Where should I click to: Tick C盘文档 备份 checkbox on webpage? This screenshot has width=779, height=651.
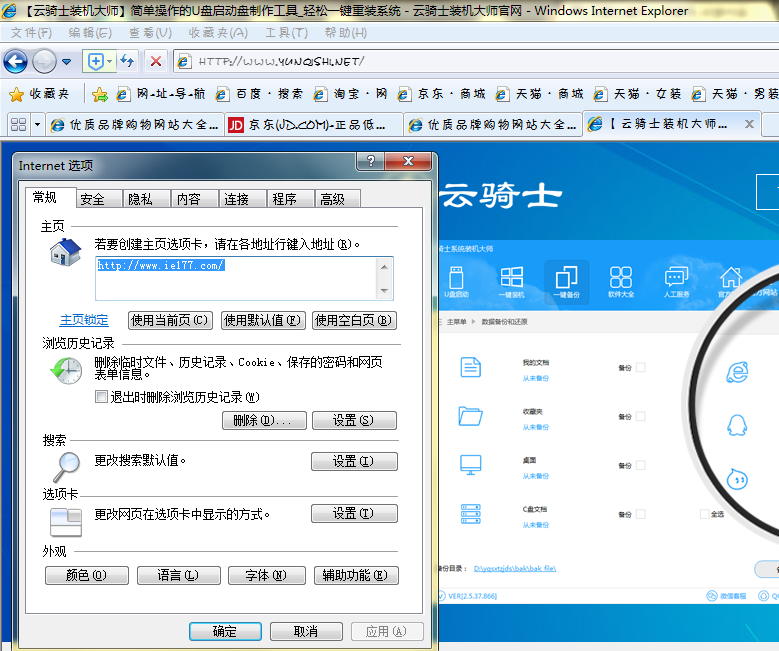(640, 514)
